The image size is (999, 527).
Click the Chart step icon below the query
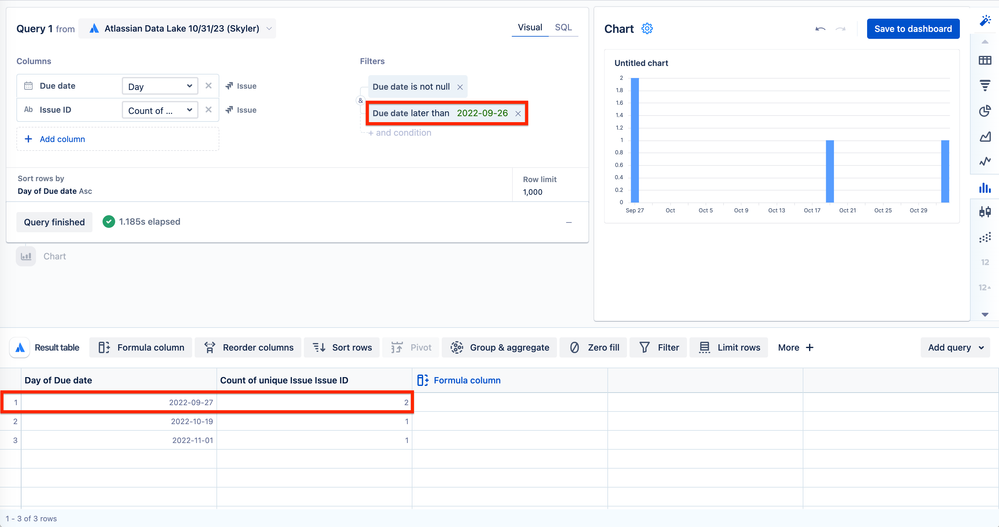tap(26, 256)
